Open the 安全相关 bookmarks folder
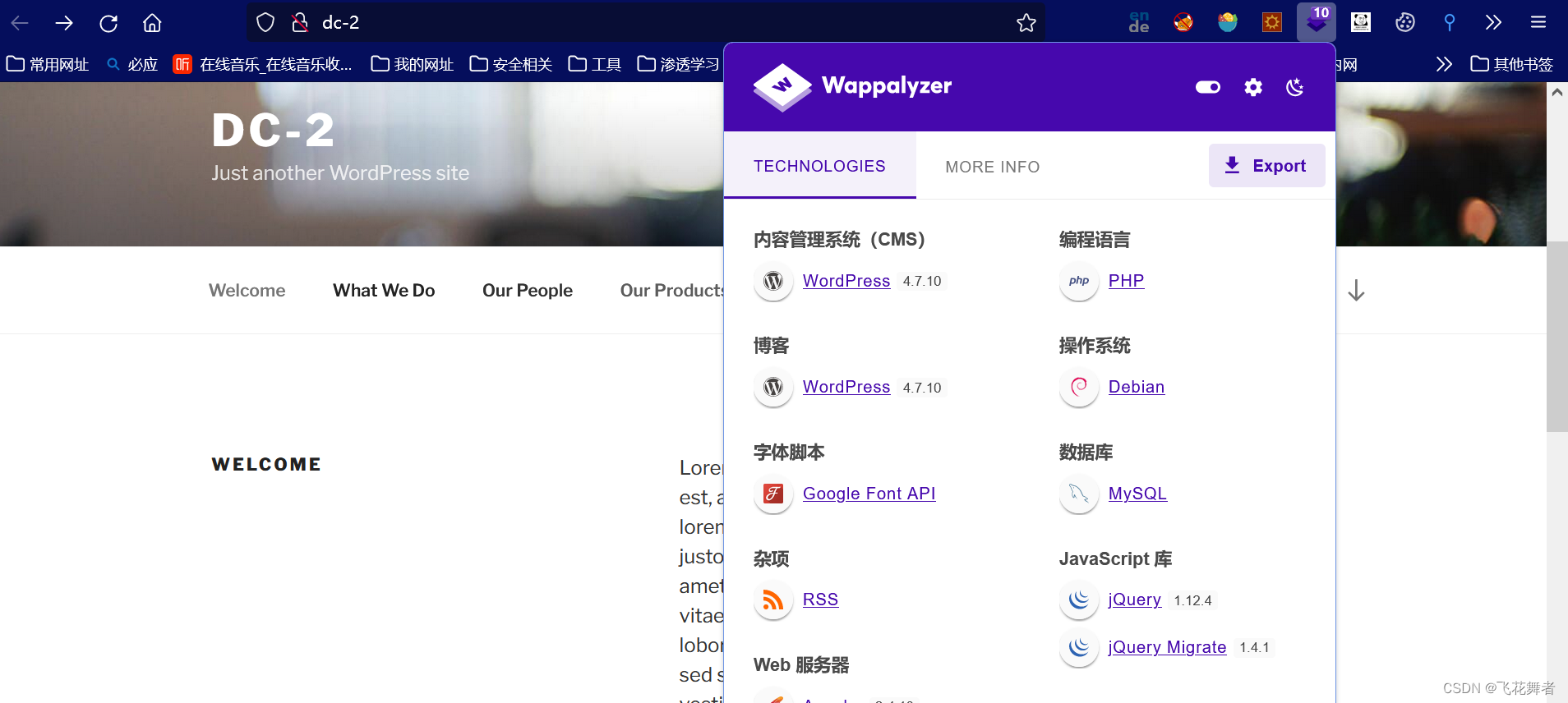 pyautogui.click(x=511, y=64)
